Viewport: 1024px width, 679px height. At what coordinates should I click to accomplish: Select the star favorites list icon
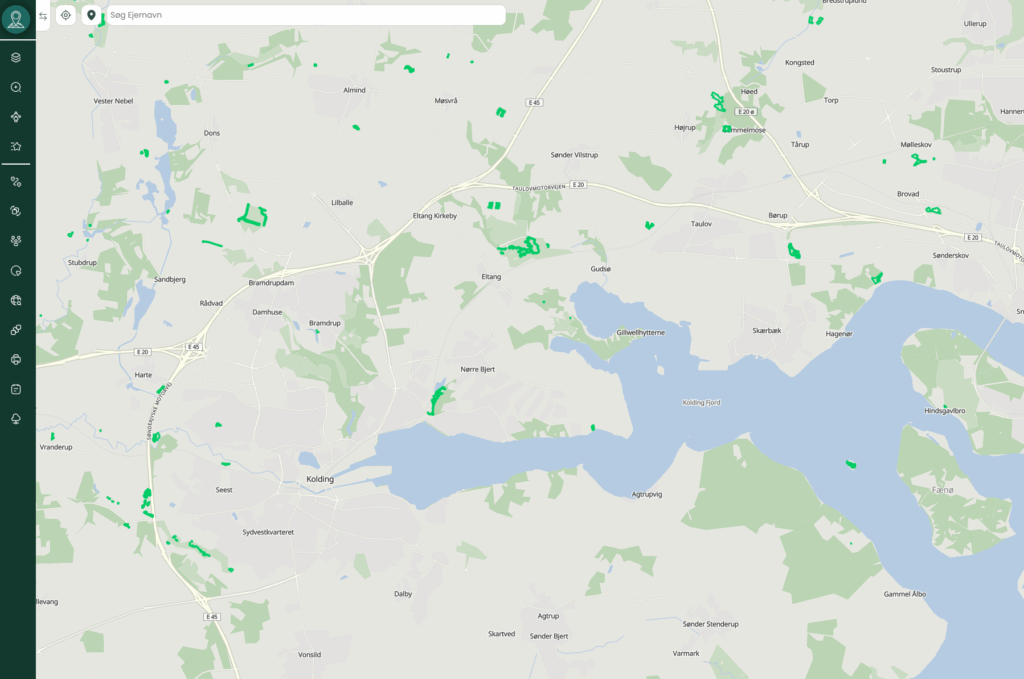click(x=16, y=146)
